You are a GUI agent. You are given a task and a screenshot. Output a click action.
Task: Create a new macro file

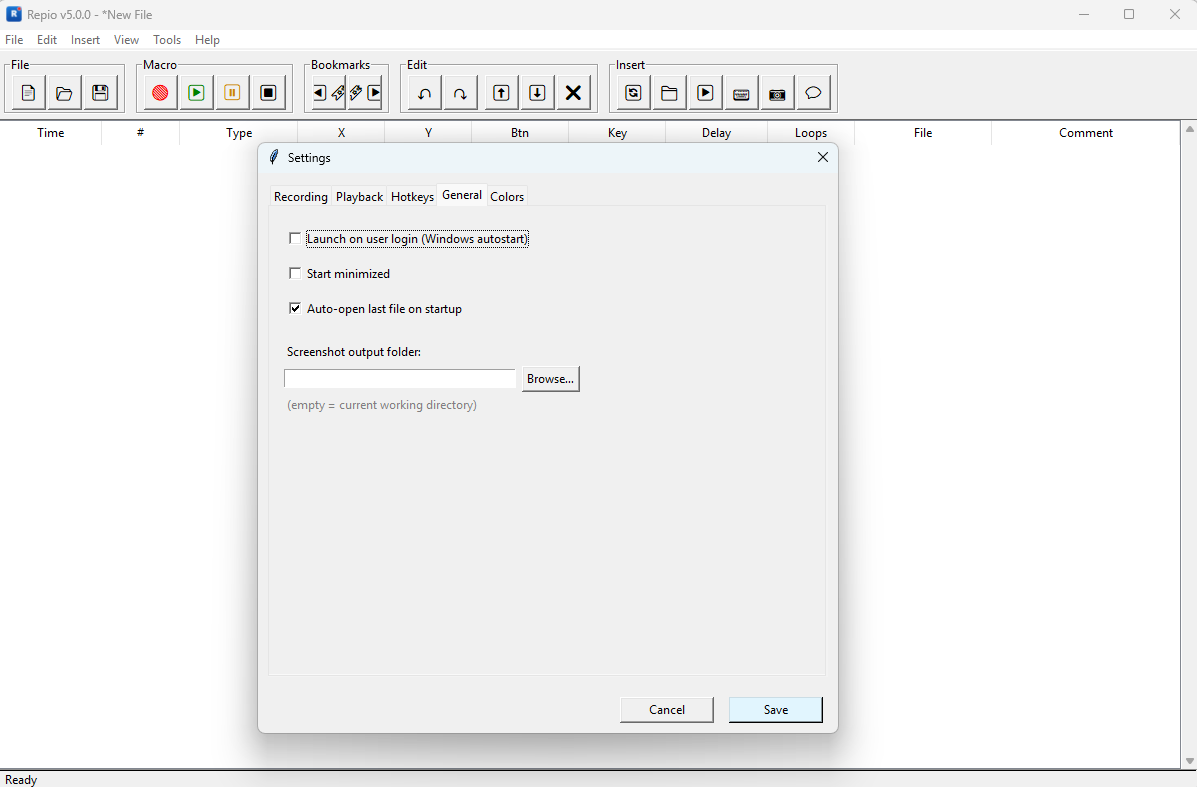(x=27, y=92)
